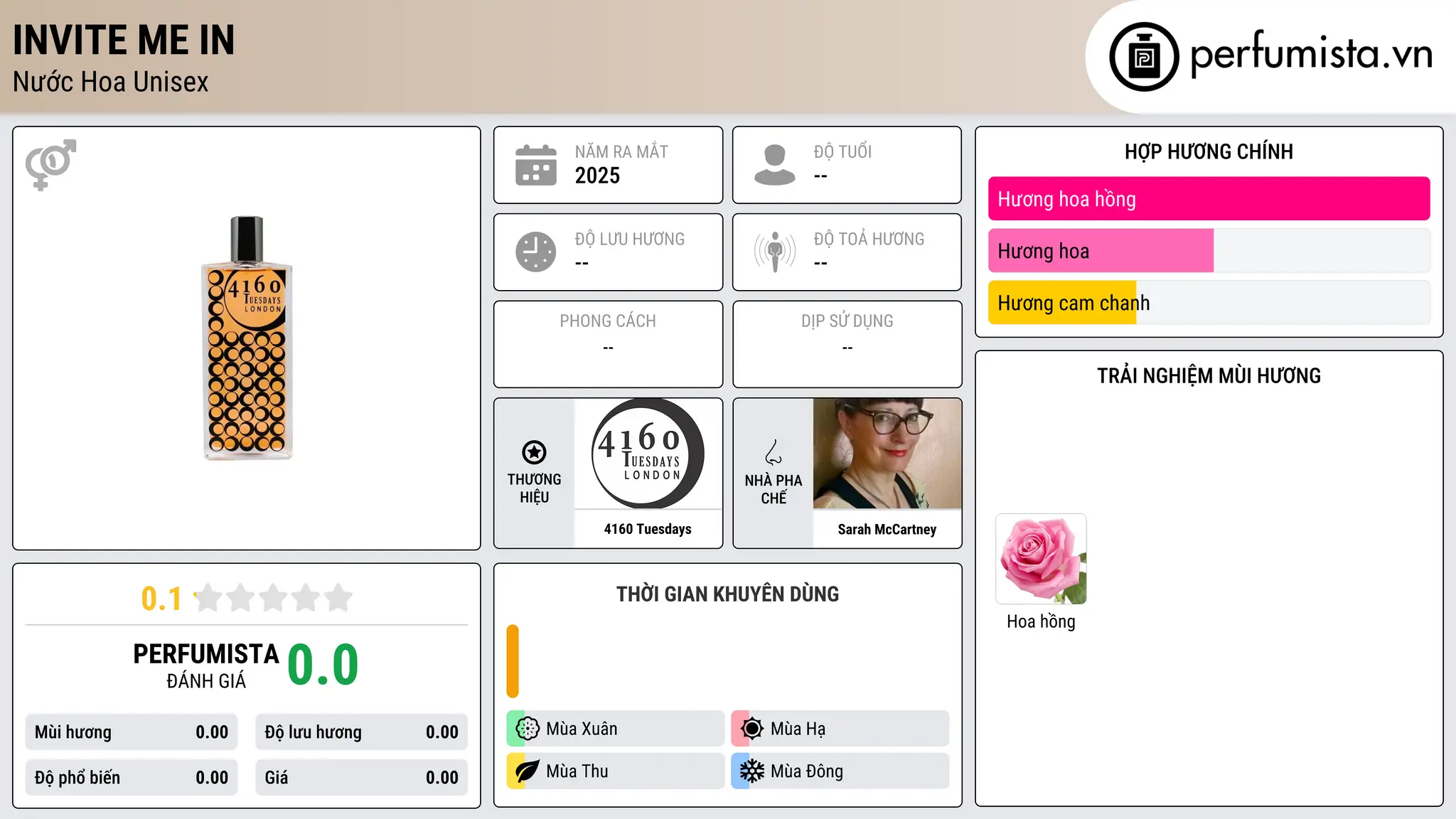Screen dimensions: 1456x819
Task: Click the sillage icon for Độ Toả Hương
Action: pyautogui.click(x=775, y=252)
